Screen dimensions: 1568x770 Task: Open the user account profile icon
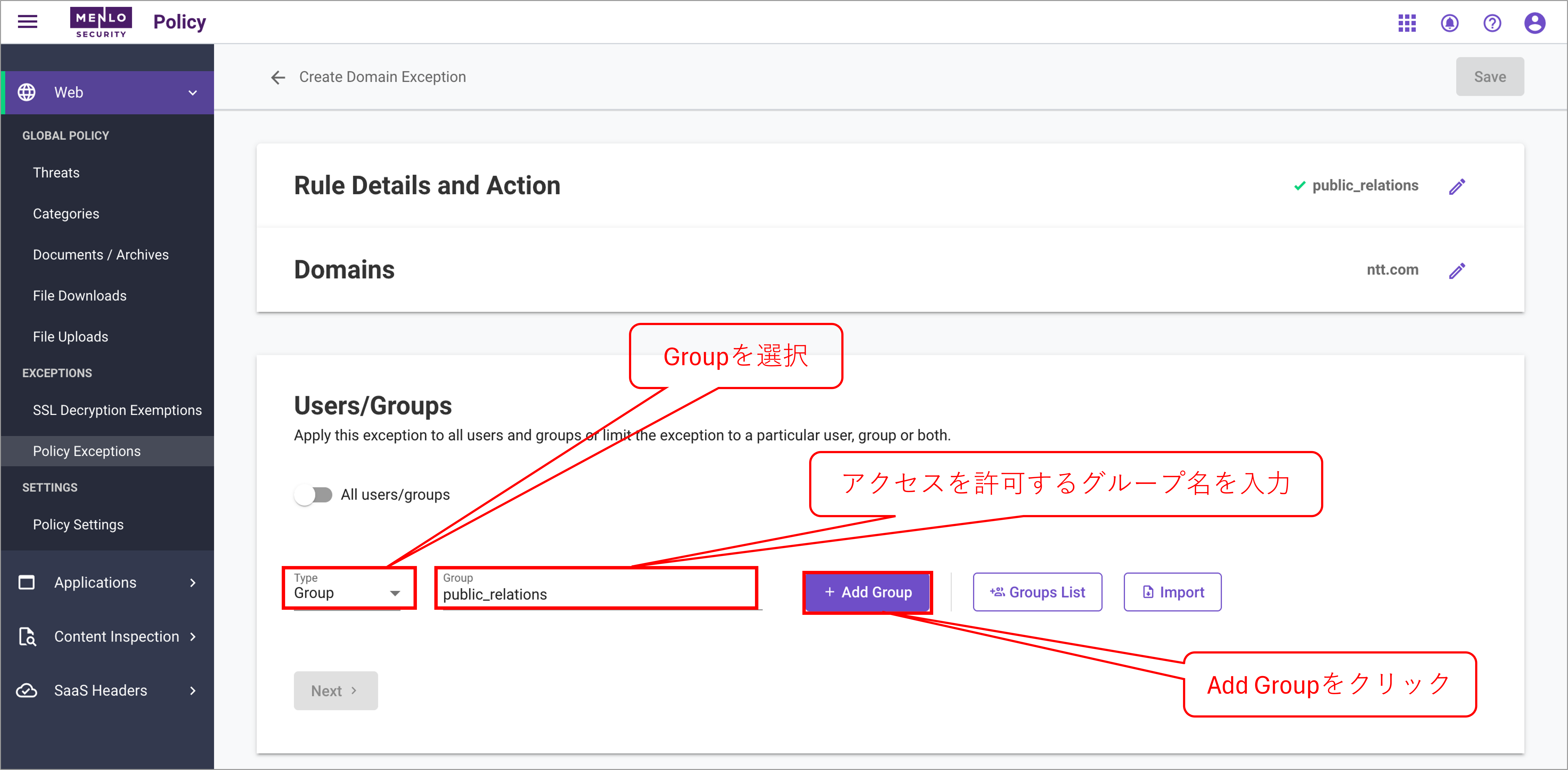(x=1535, y=23)
